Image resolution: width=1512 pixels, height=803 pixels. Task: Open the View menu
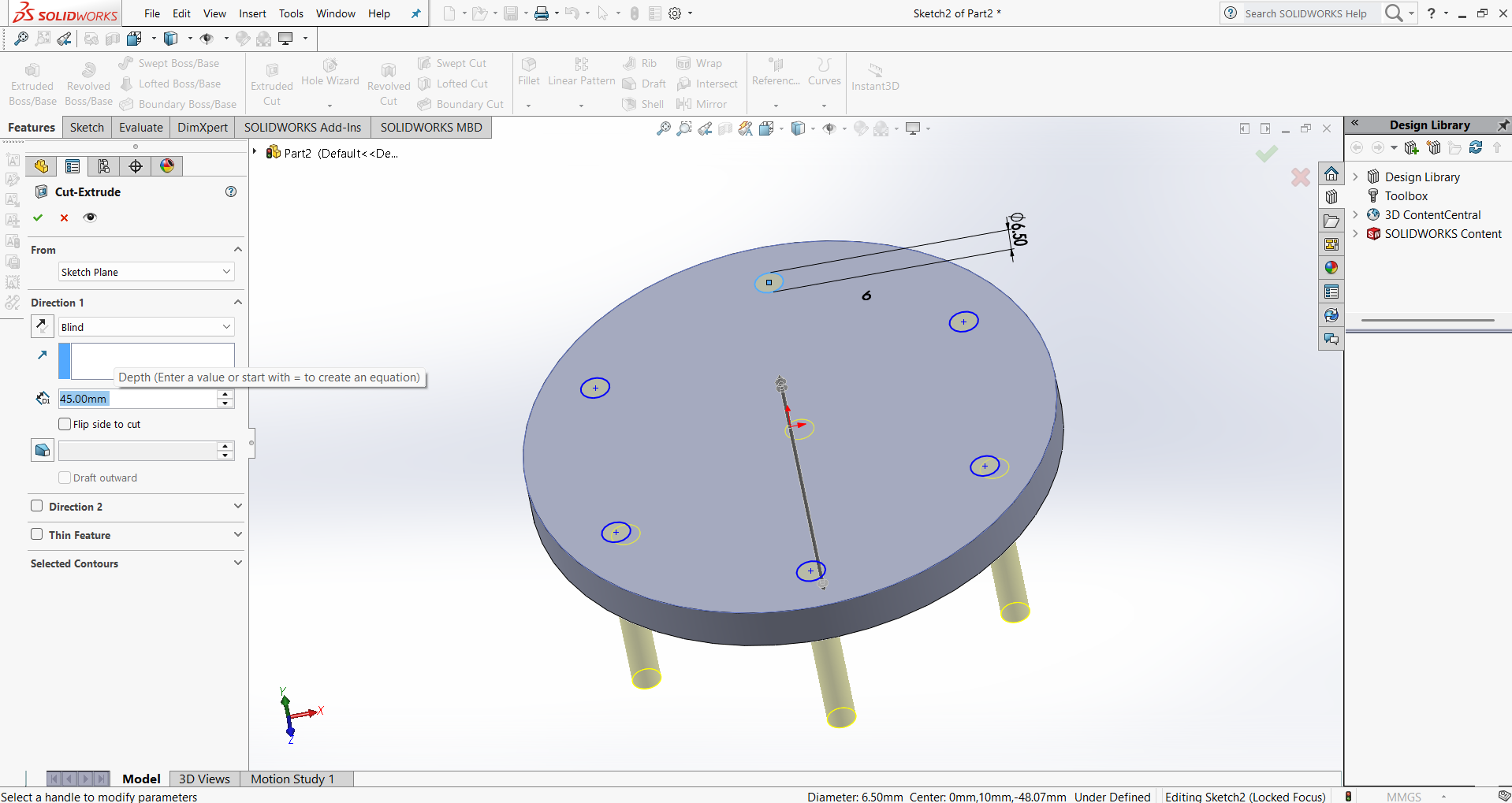[214, 13]
